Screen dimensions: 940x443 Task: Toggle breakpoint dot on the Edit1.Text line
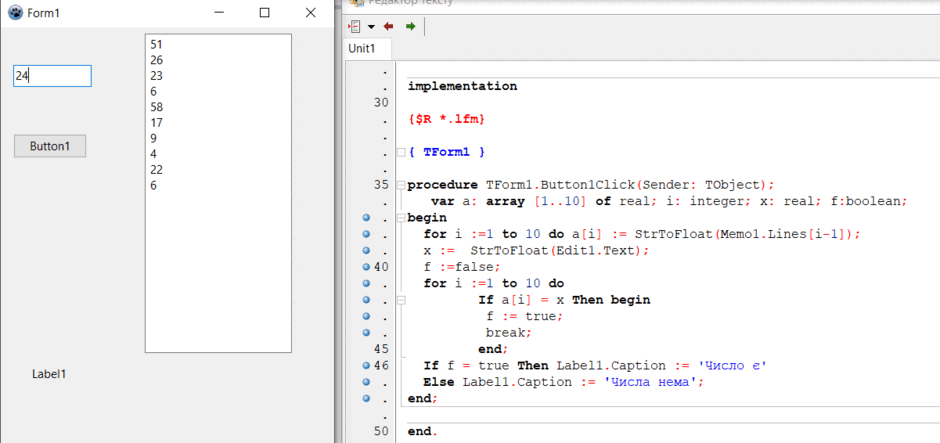coord(366,251)
